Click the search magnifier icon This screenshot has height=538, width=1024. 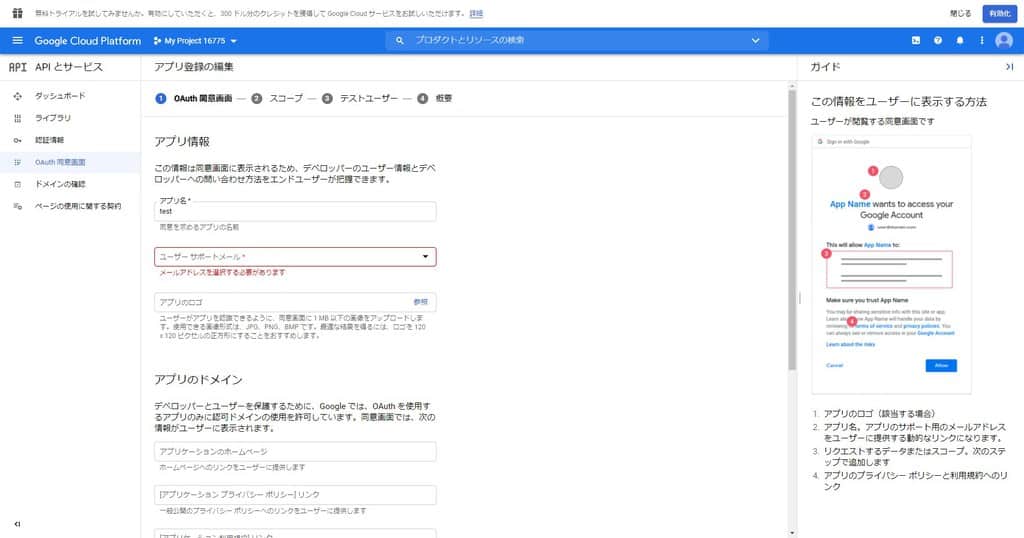pyautogui.click(x=400, y=40)
